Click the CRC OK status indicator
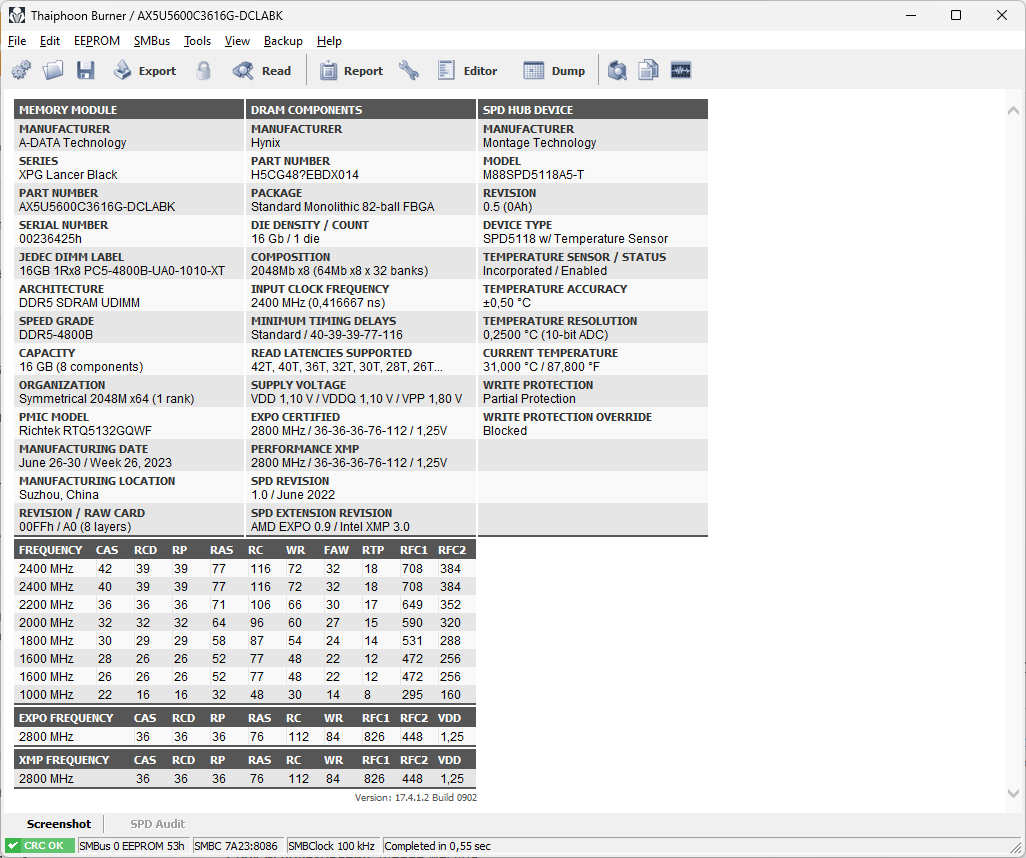Screen dimensions: 1026x858 coord(39,846)
